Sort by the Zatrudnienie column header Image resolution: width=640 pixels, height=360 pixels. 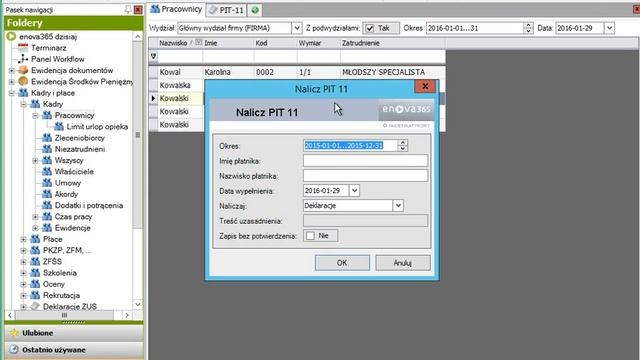click(392, 43)
